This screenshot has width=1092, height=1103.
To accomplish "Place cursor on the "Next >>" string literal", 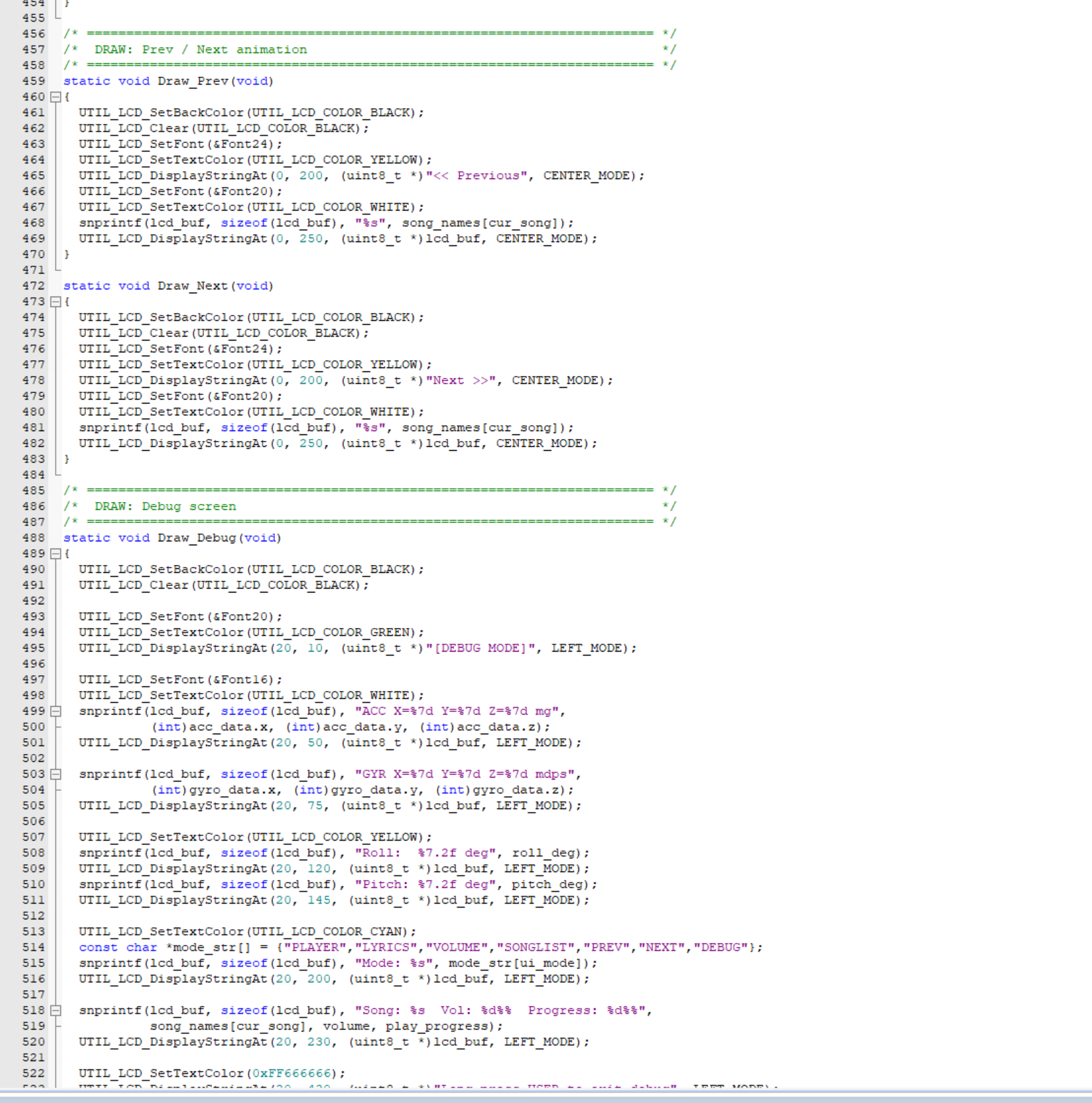I will click(x=461, y=381).
